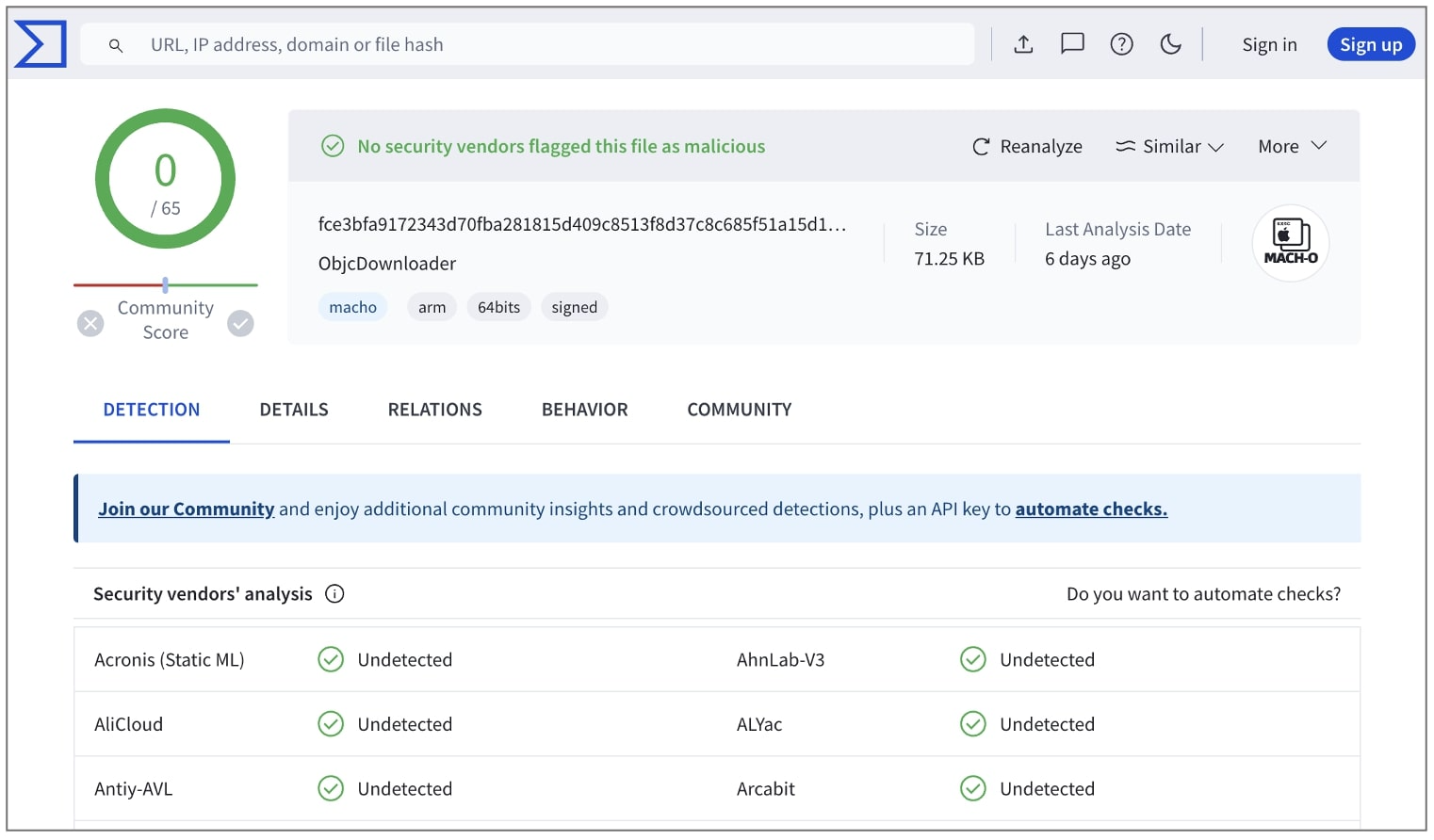1434x840 pixels.
Task: Toggle dark mode with the moon icon
Action: coord(1170,44)
